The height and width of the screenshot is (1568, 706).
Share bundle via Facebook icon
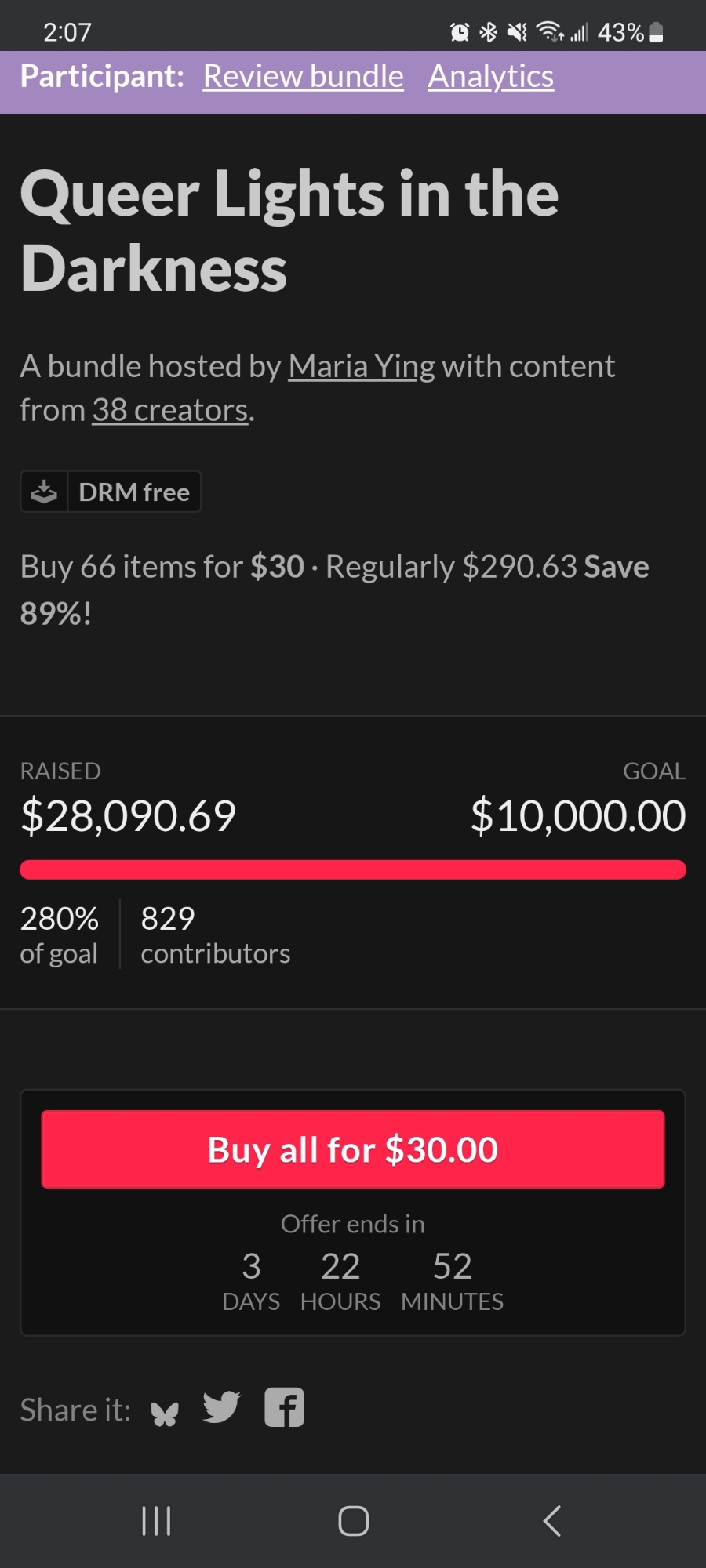[284, 1407]
